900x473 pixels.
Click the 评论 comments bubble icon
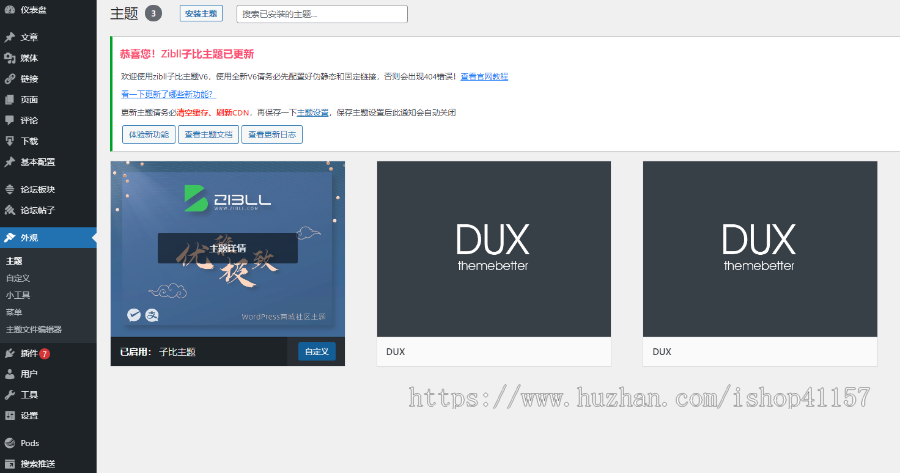[10, 120]
